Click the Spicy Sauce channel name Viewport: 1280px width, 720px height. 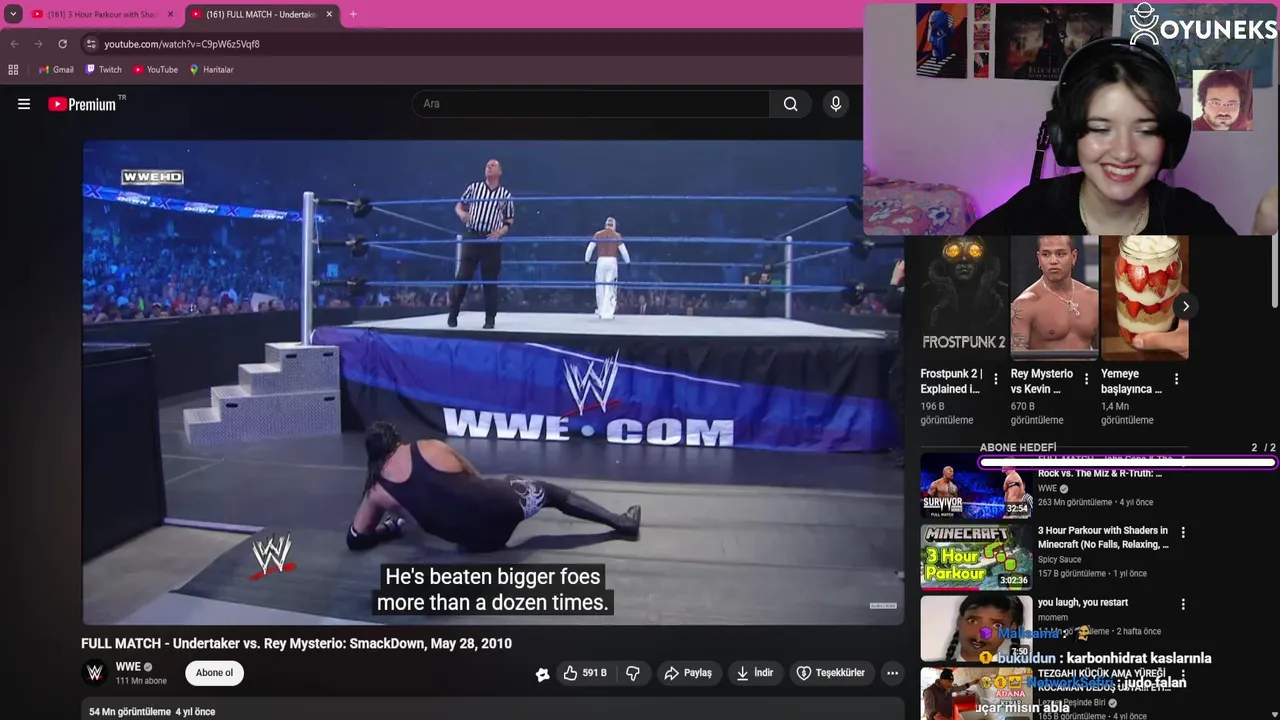[1059, 560]
